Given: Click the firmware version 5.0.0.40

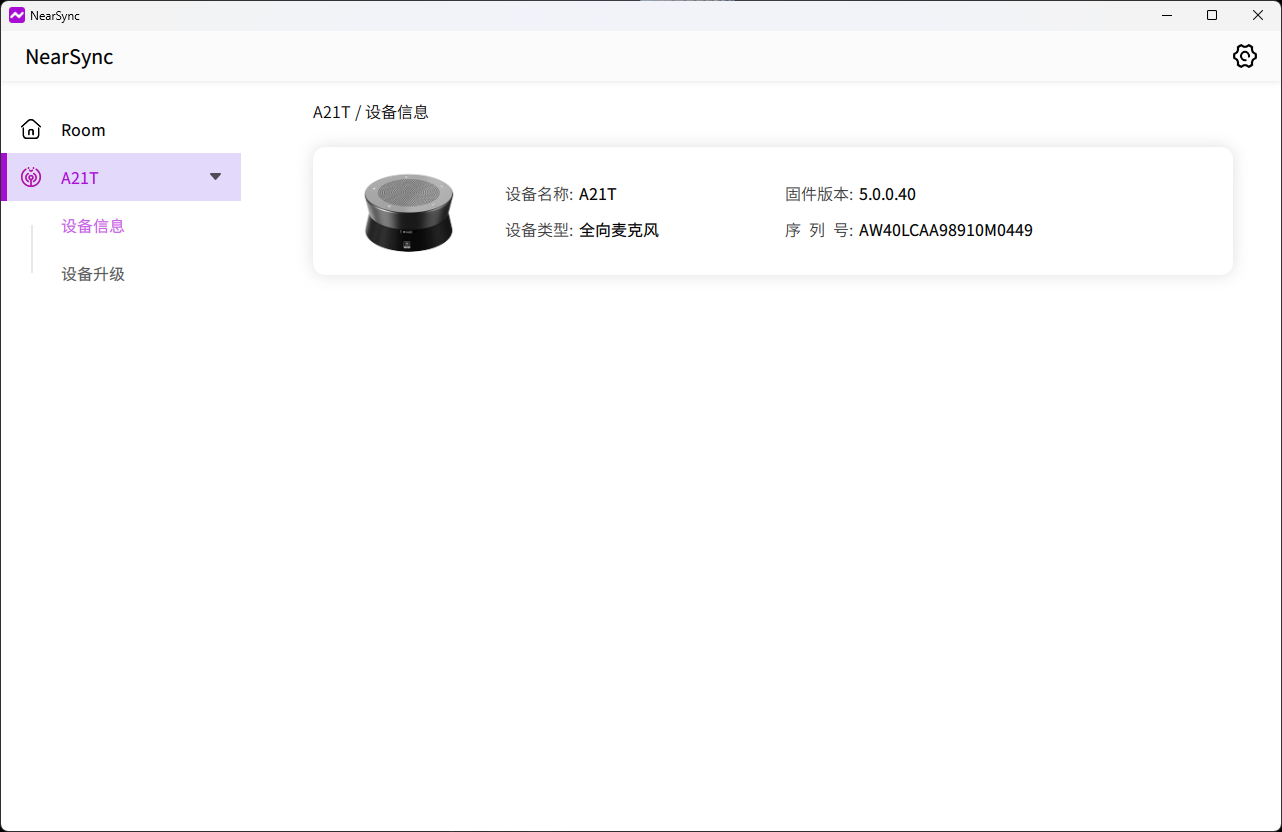Looking at the screenshot, I should pyautogui.click(x=887, y=194).
